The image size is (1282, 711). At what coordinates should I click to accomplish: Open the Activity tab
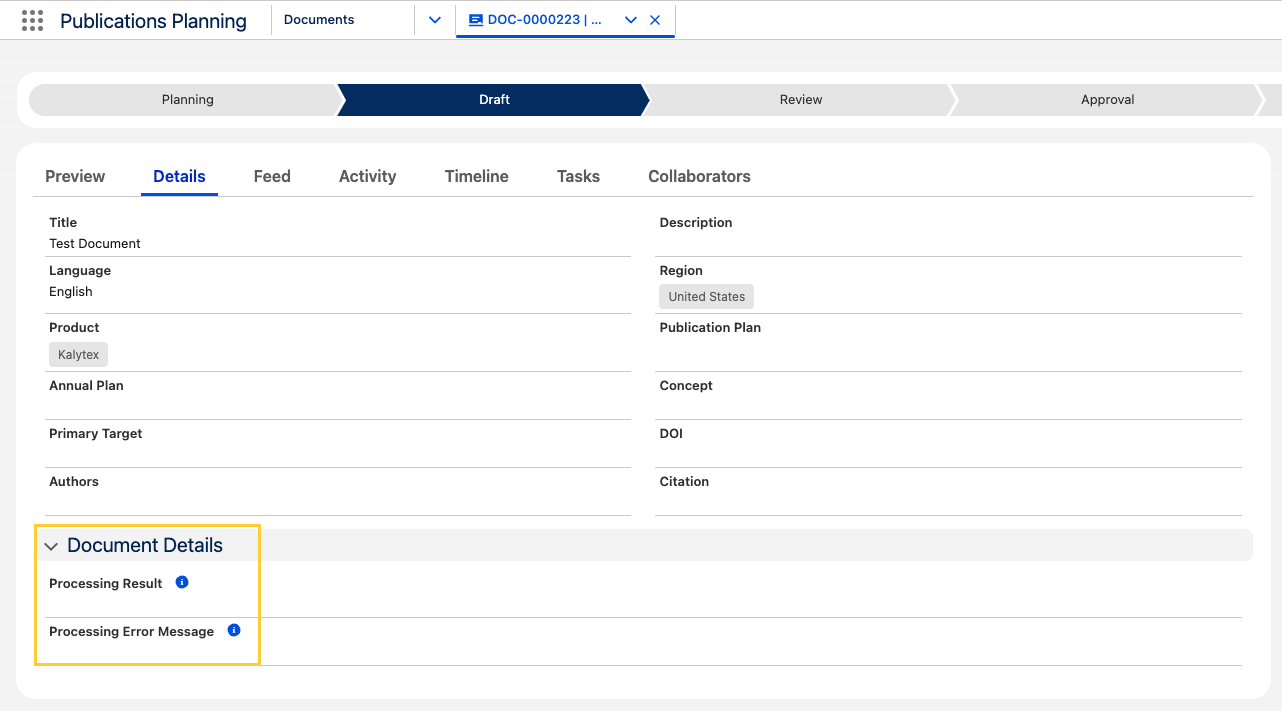click(x=368, y=176)
